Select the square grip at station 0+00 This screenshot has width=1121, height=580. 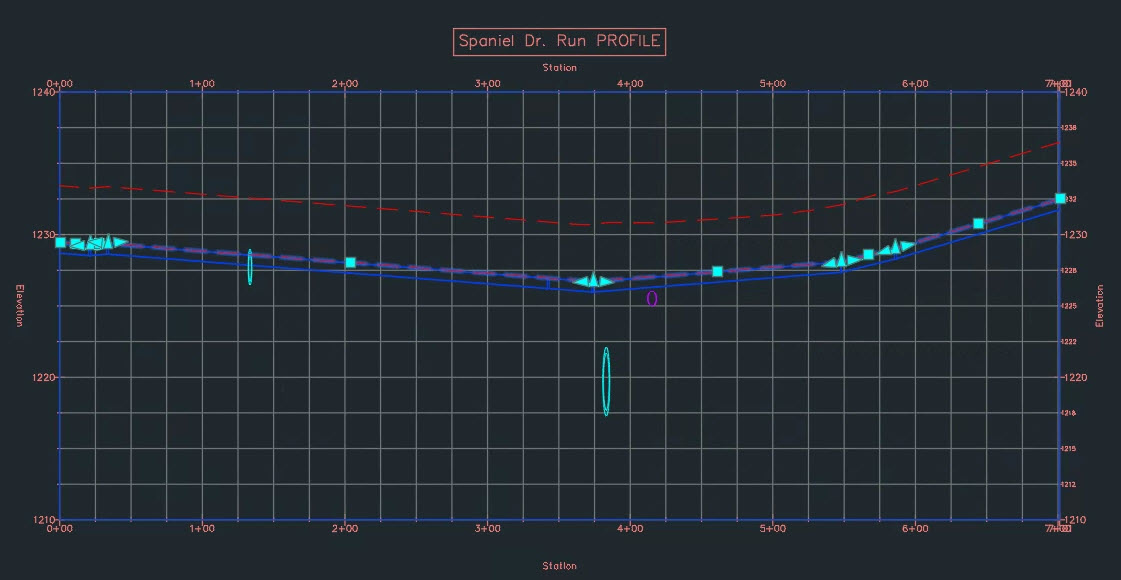coord(61,242)
